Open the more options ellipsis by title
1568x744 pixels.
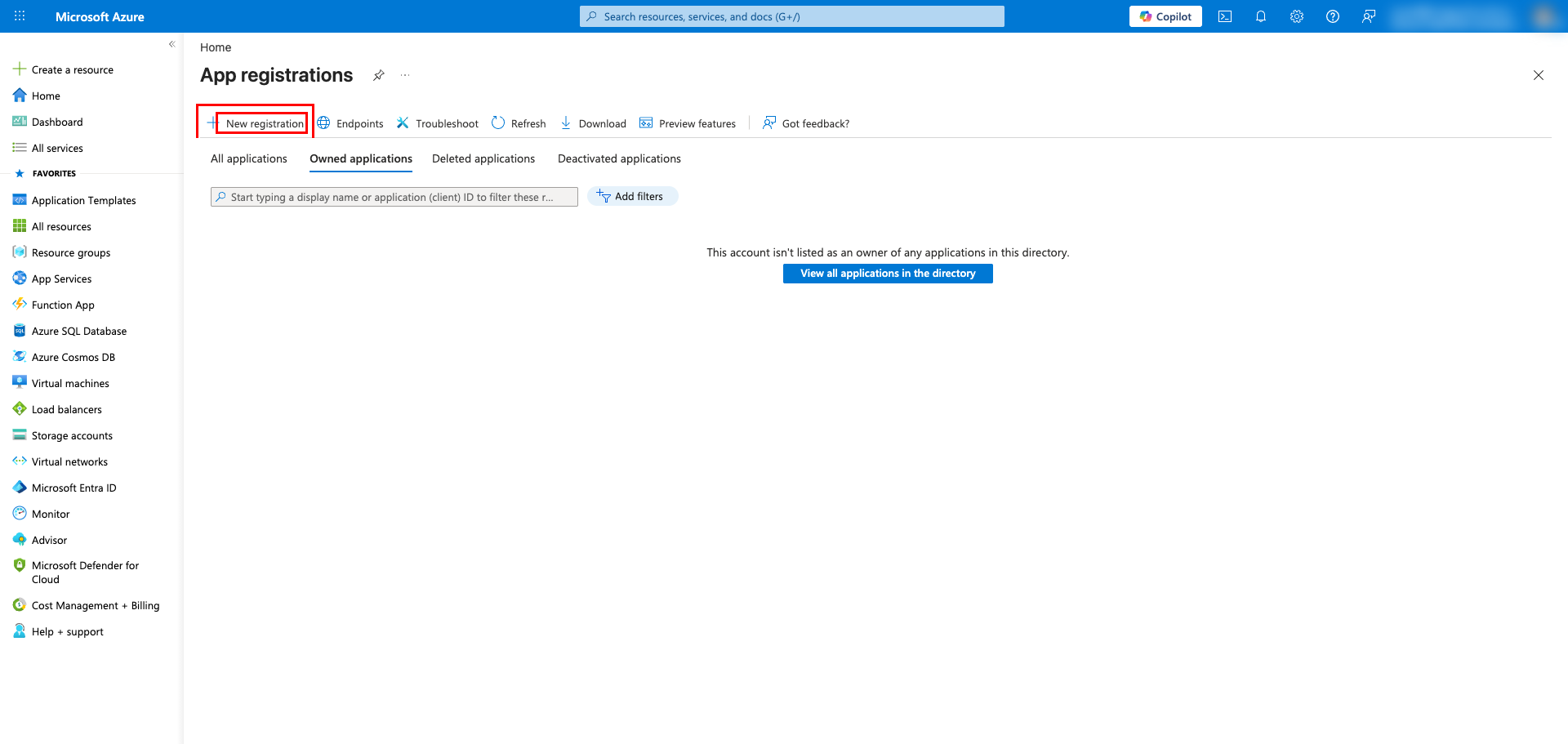[x=405, y=75]
